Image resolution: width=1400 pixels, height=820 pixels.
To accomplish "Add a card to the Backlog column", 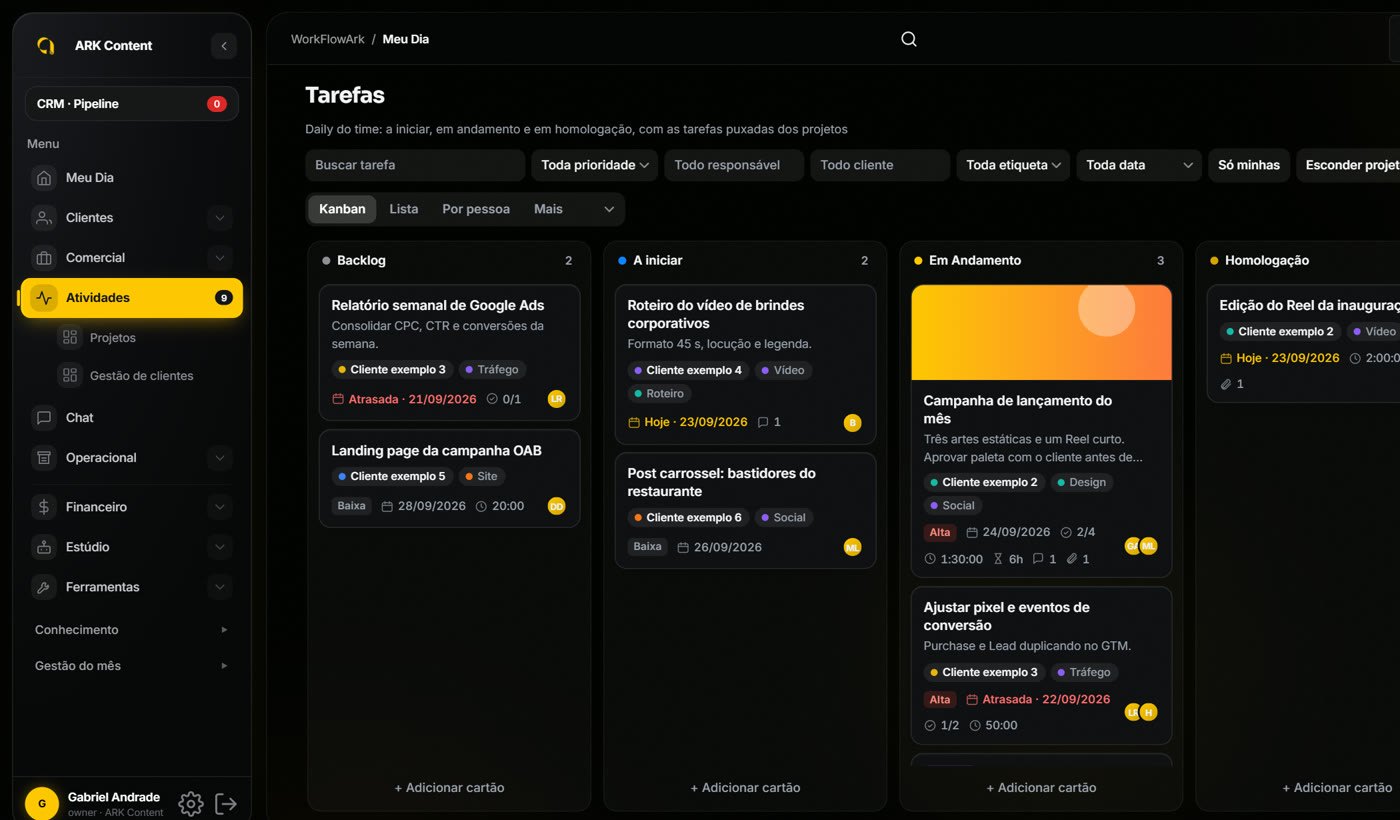I will tap(449, 788).
